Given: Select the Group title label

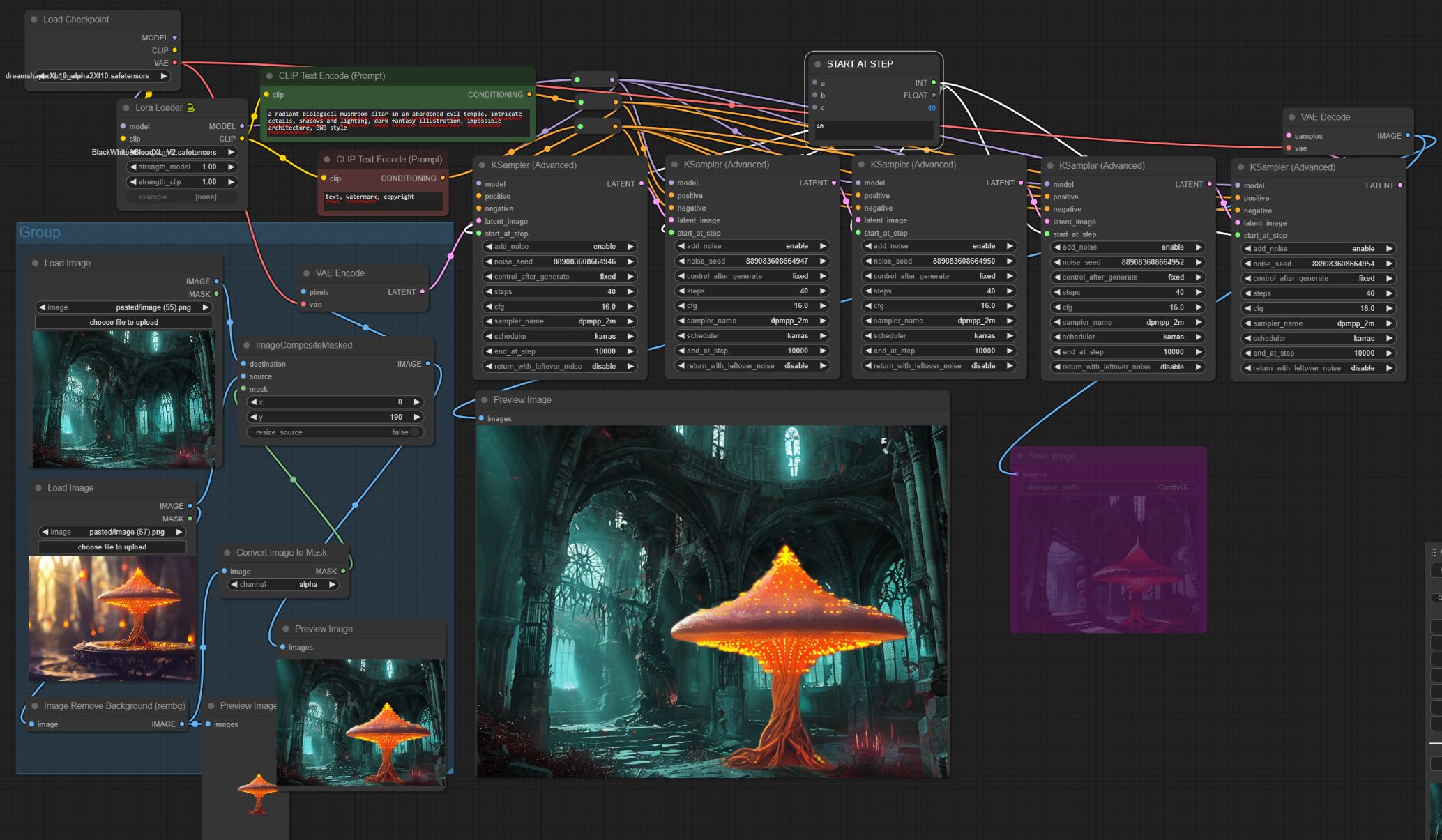Looking at the screenshot, I should point(40,232).
